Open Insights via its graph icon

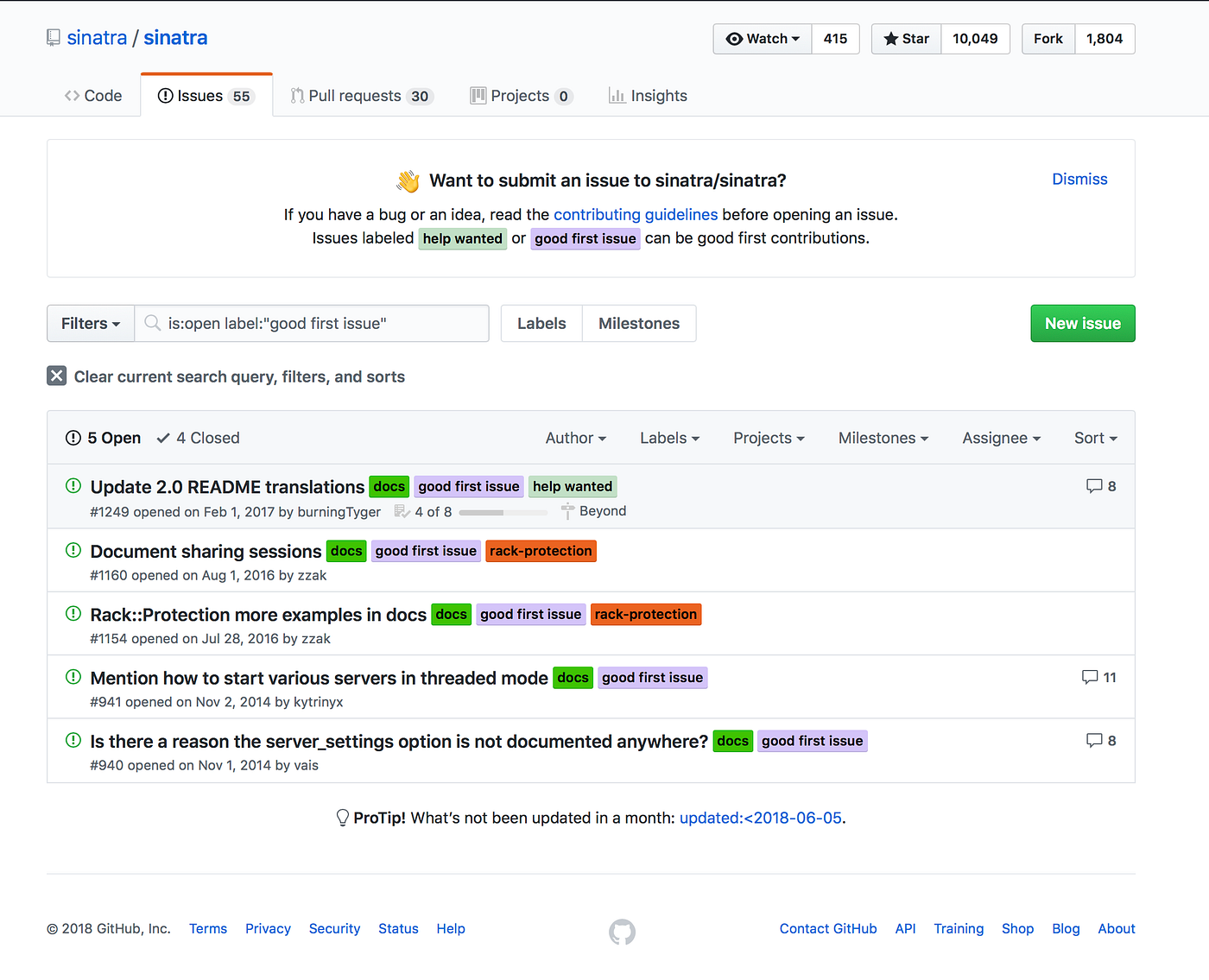(617, 95)
